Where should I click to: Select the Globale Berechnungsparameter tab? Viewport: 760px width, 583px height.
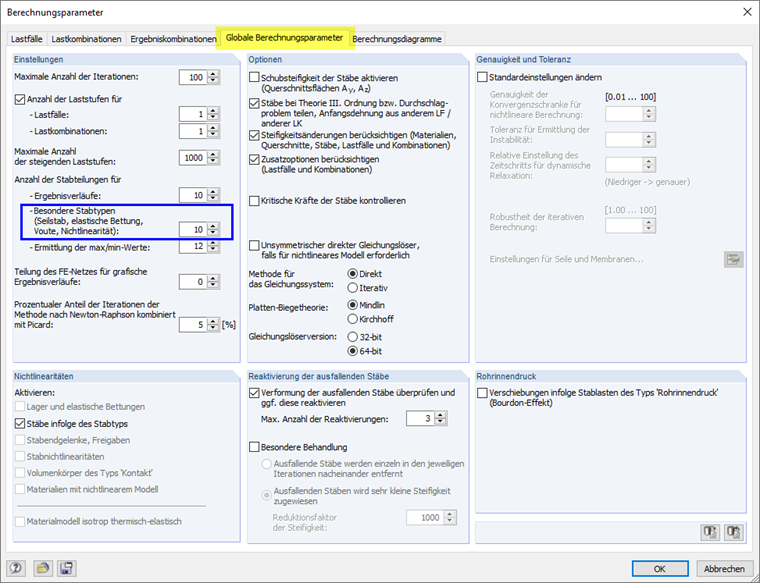pos(285,38)
